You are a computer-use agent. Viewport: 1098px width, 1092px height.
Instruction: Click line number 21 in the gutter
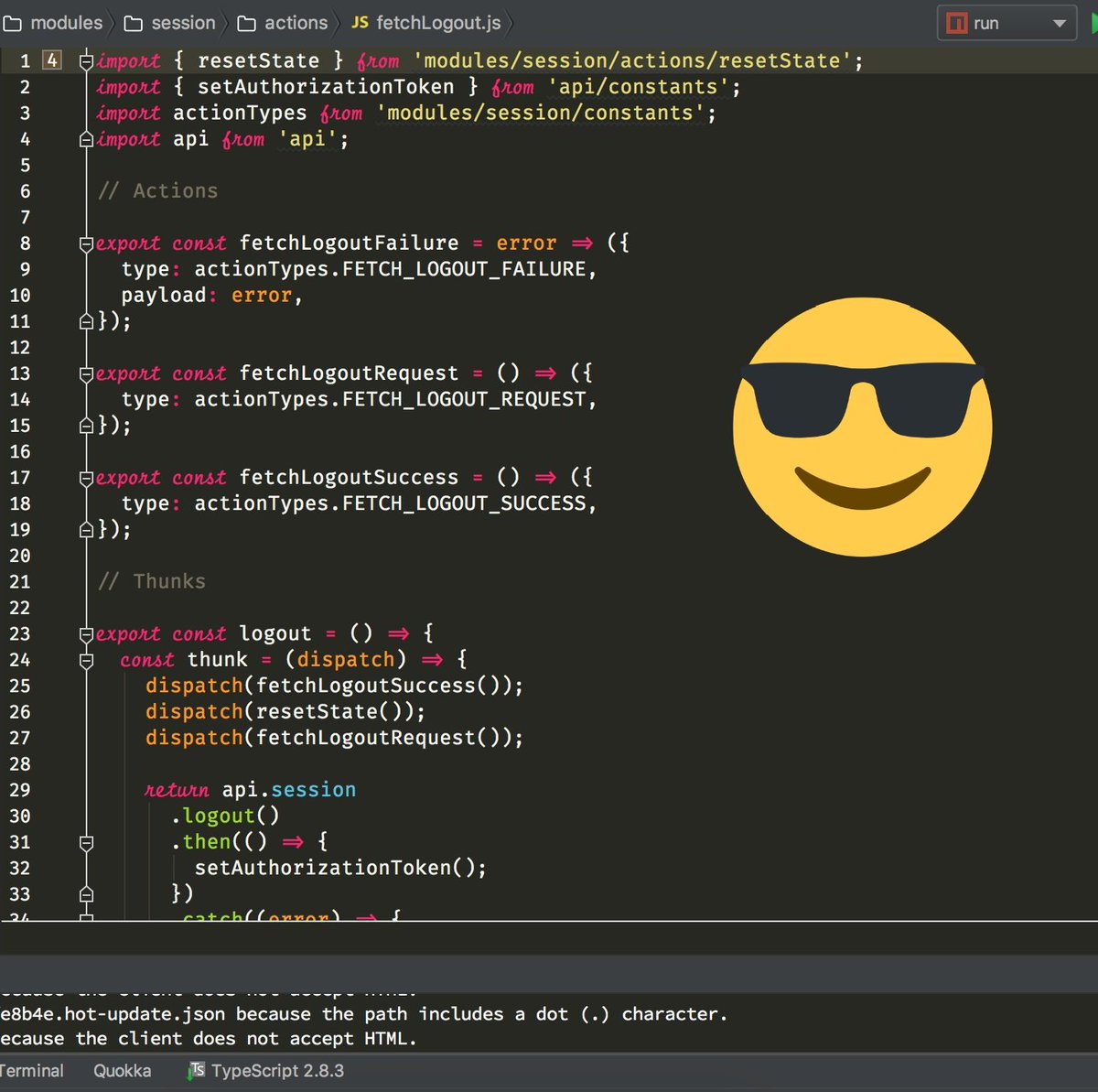click(x=19, y=581)
